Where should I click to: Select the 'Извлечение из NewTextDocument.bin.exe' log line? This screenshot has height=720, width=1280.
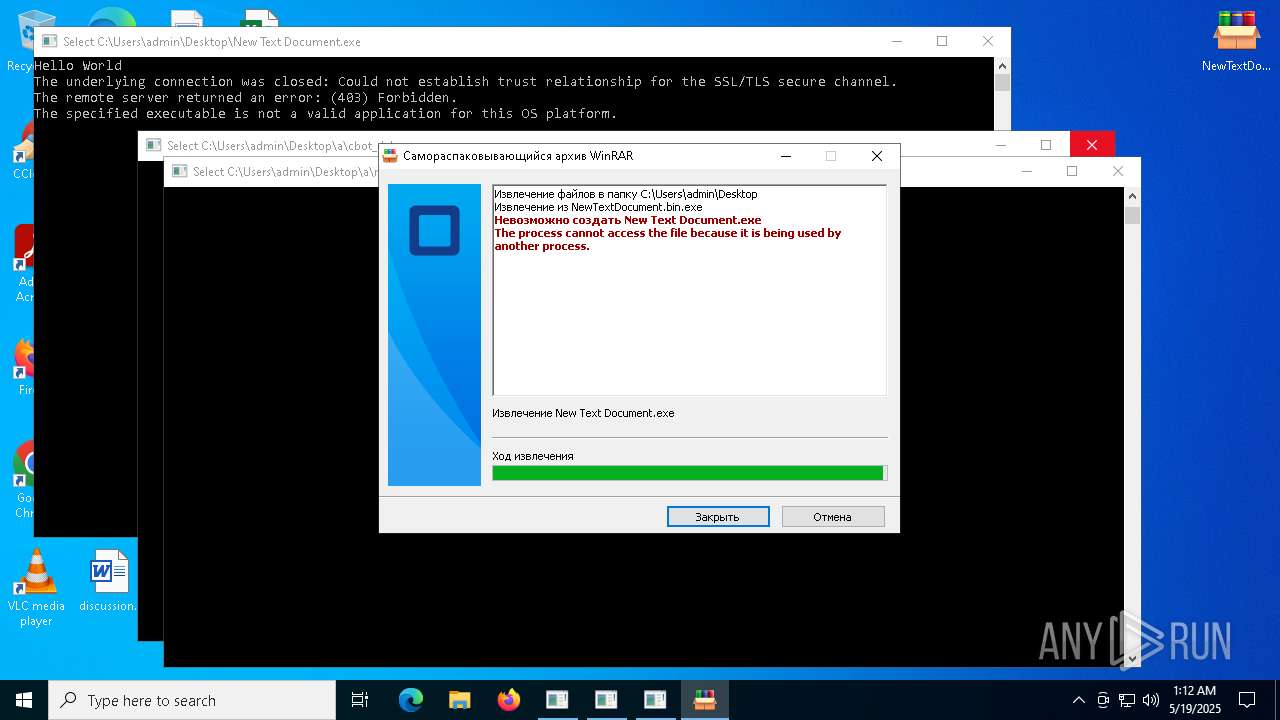coord(598,207)
